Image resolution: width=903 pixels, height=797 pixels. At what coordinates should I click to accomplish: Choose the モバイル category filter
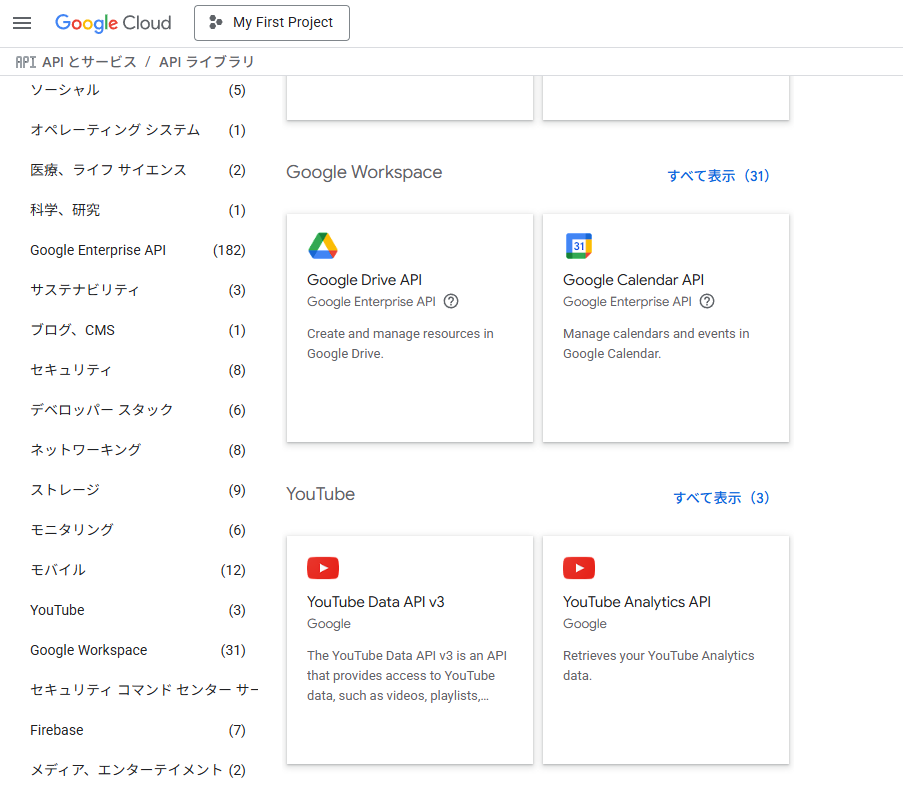pyautogui.click(x=138, y=570)
